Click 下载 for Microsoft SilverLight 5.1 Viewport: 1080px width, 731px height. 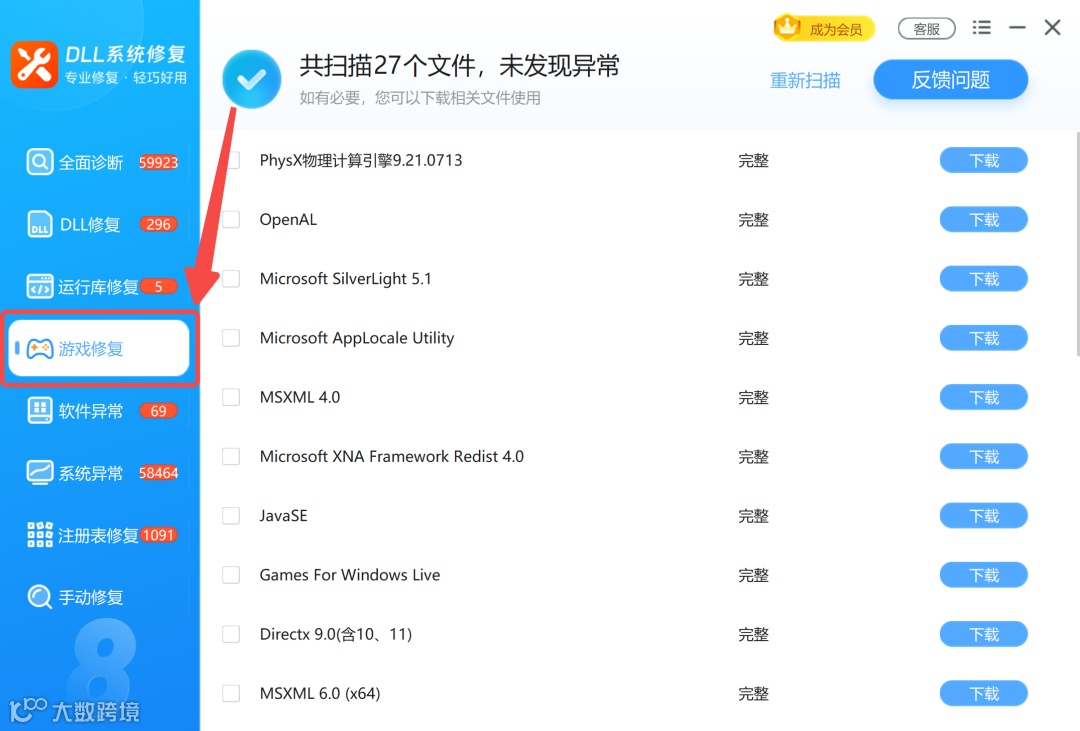click(984, 279)
